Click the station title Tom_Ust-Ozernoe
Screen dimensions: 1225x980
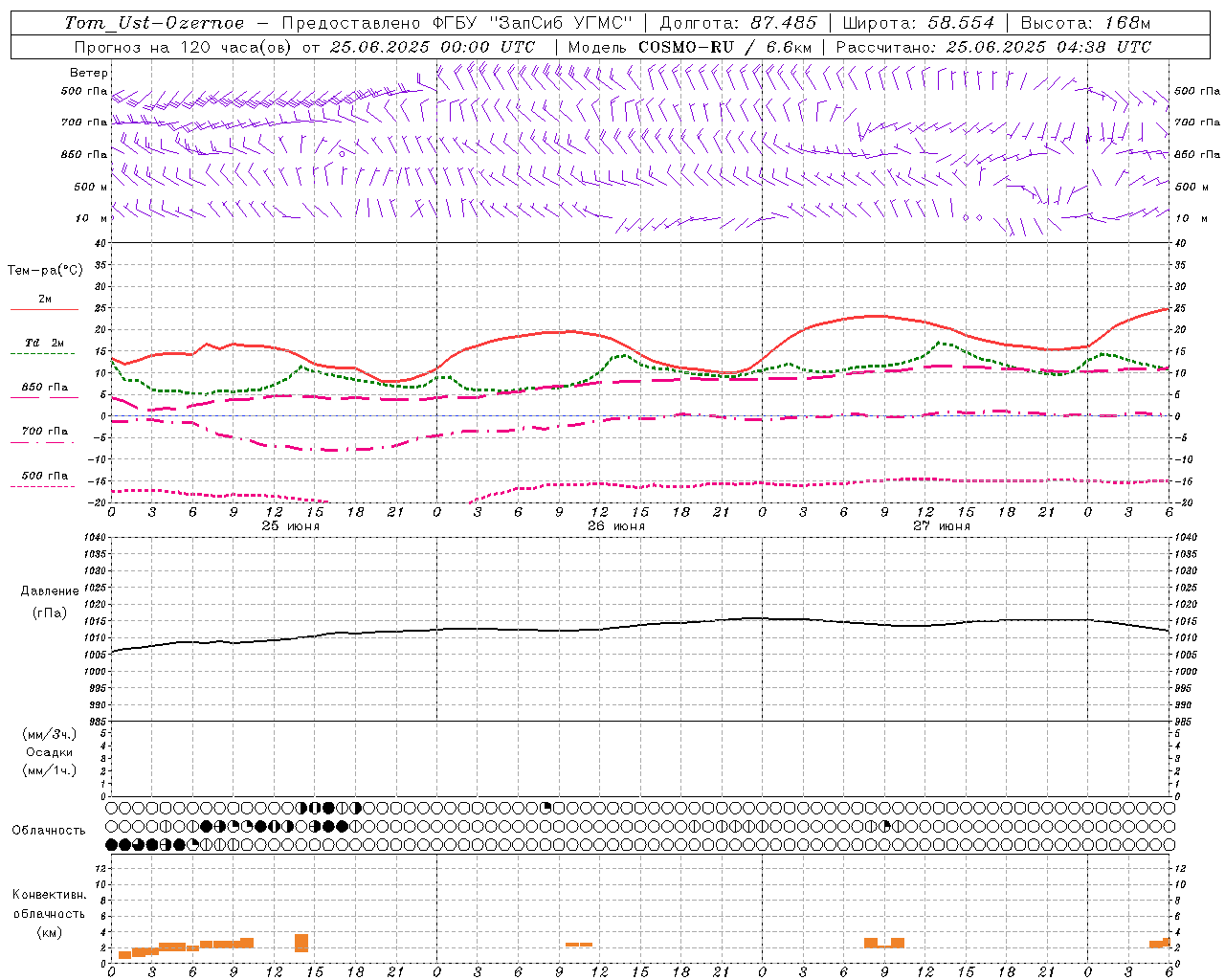154,23
